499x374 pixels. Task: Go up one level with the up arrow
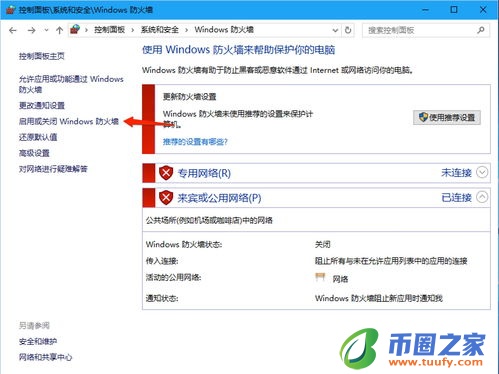[59, 31]
